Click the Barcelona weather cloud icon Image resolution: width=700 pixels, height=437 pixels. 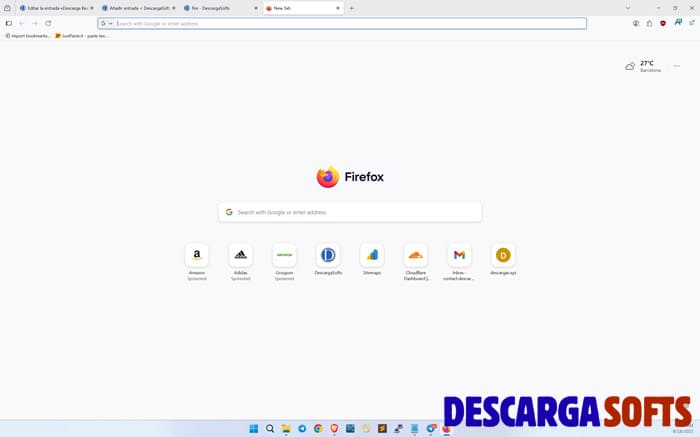click(630, 67)
